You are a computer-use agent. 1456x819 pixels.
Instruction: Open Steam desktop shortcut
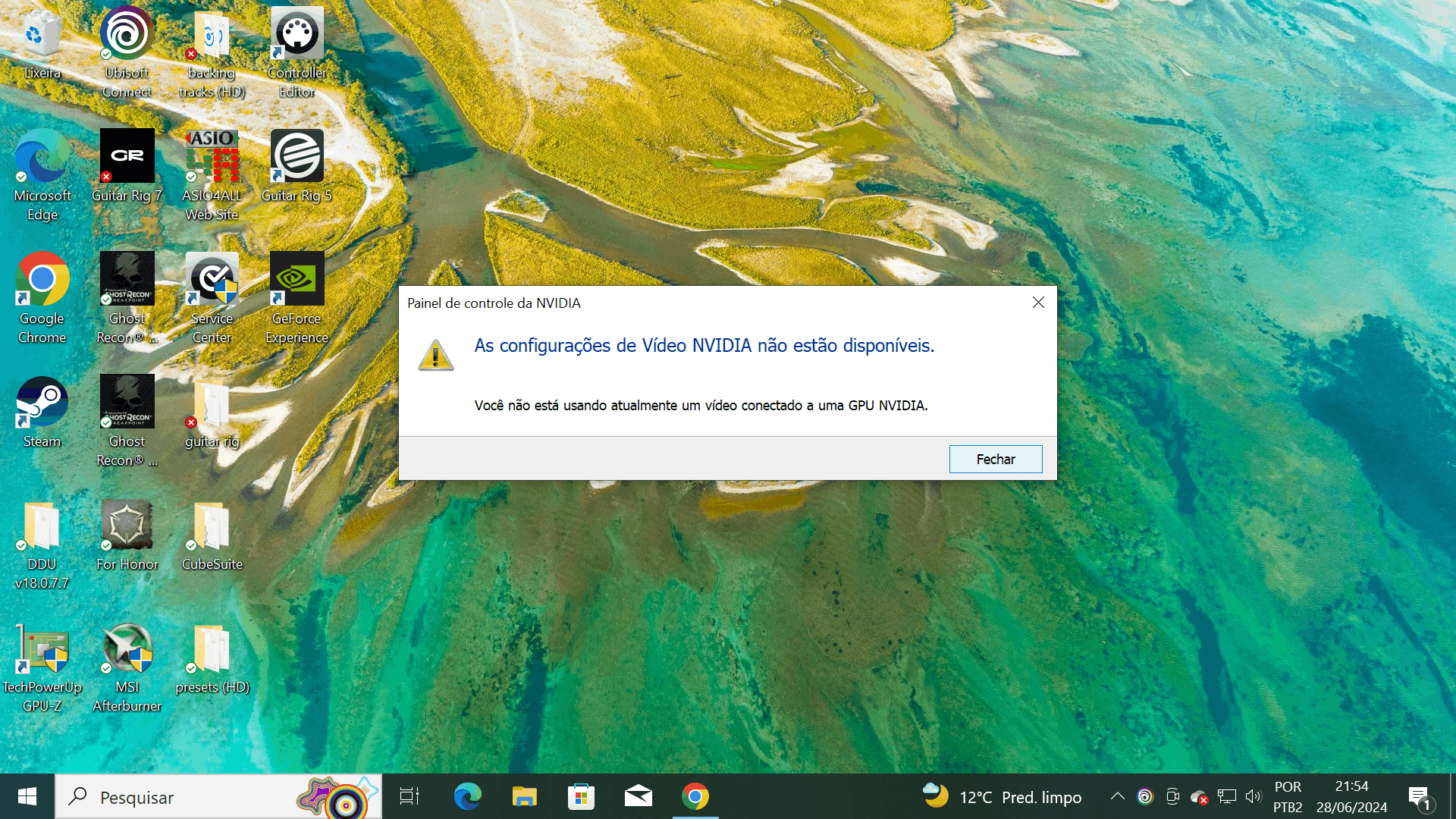click(x=42, y=402)
